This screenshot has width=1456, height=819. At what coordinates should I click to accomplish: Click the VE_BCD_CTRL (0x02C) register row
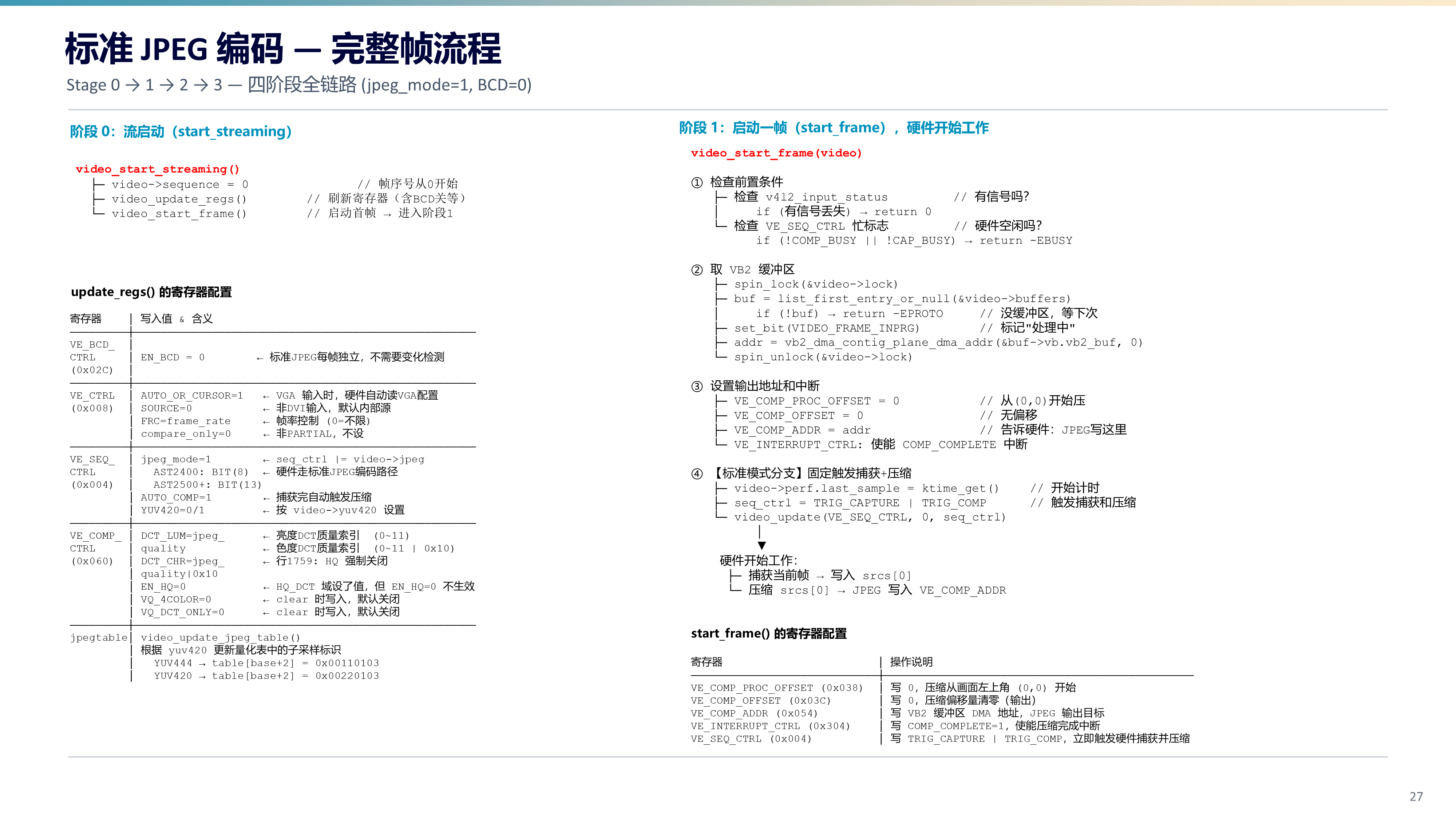[272, 357]
